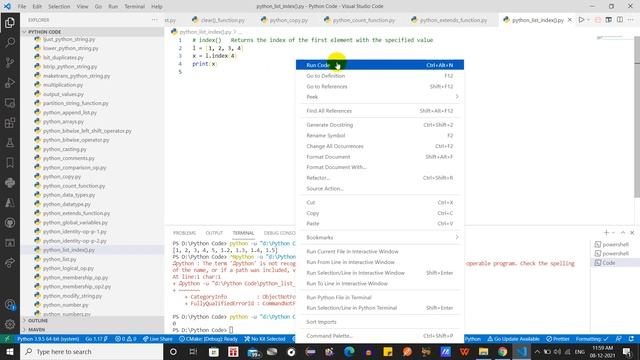Image resolution: width=640 pixels, height=360 pixels.
Task: Open Chrome from the taskbar
Action: (502, 351)
